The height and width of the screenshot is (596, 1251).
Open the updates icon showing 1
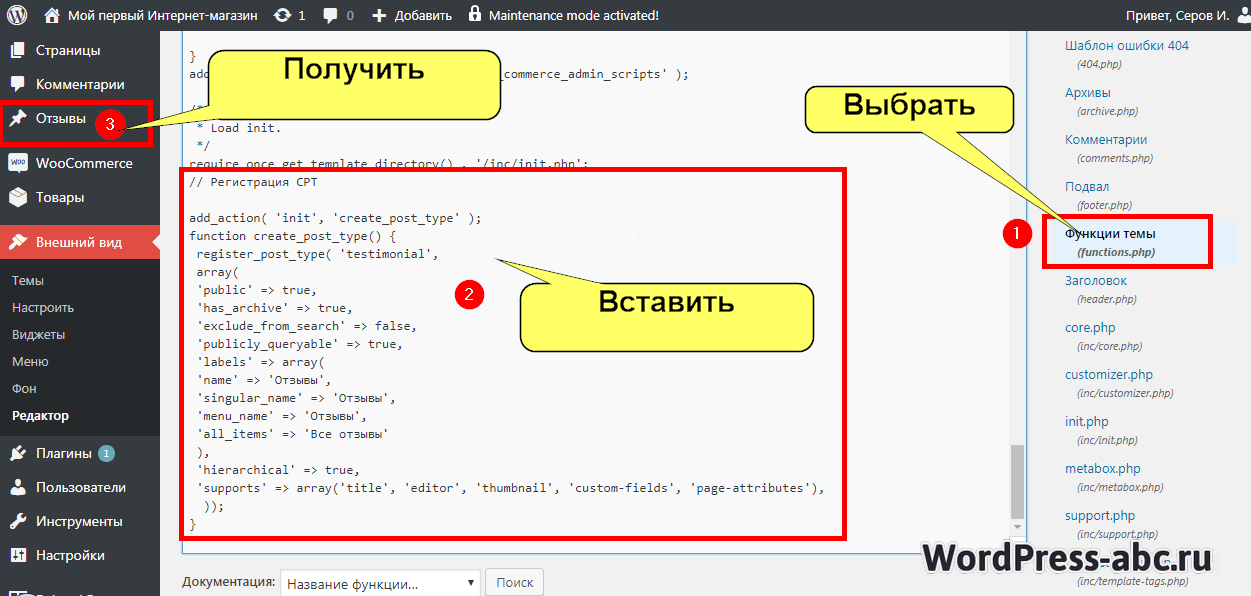[282, 15]
